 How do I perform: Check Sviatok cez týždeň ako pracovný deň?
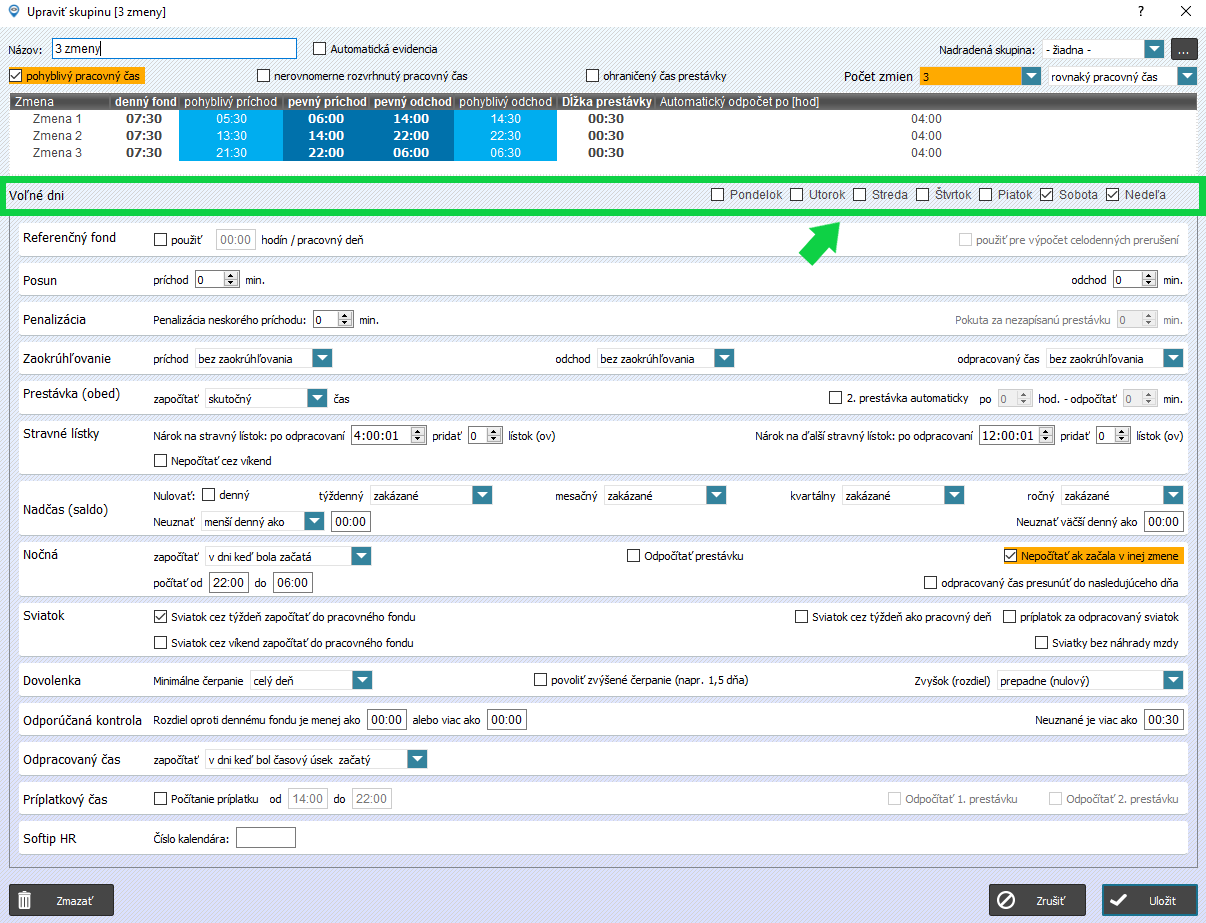click(801, 617)
